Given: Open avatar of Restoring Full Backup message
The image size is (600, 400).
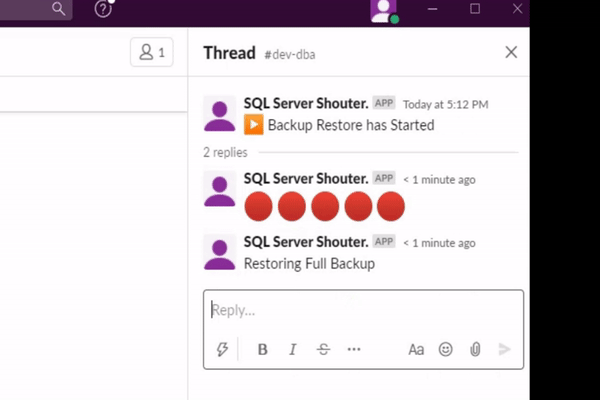Looking at the screenshot, I should [219, 253].
